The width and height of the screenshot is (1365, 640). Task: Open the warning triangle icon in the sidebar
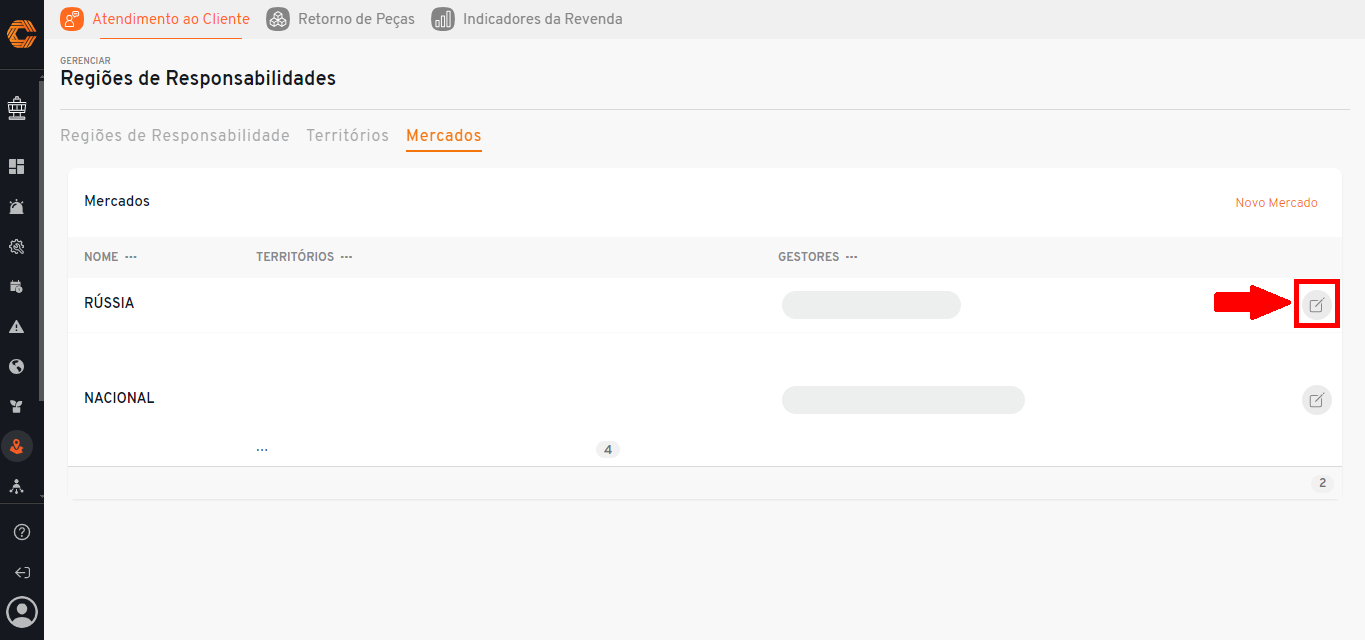[17, 327]
